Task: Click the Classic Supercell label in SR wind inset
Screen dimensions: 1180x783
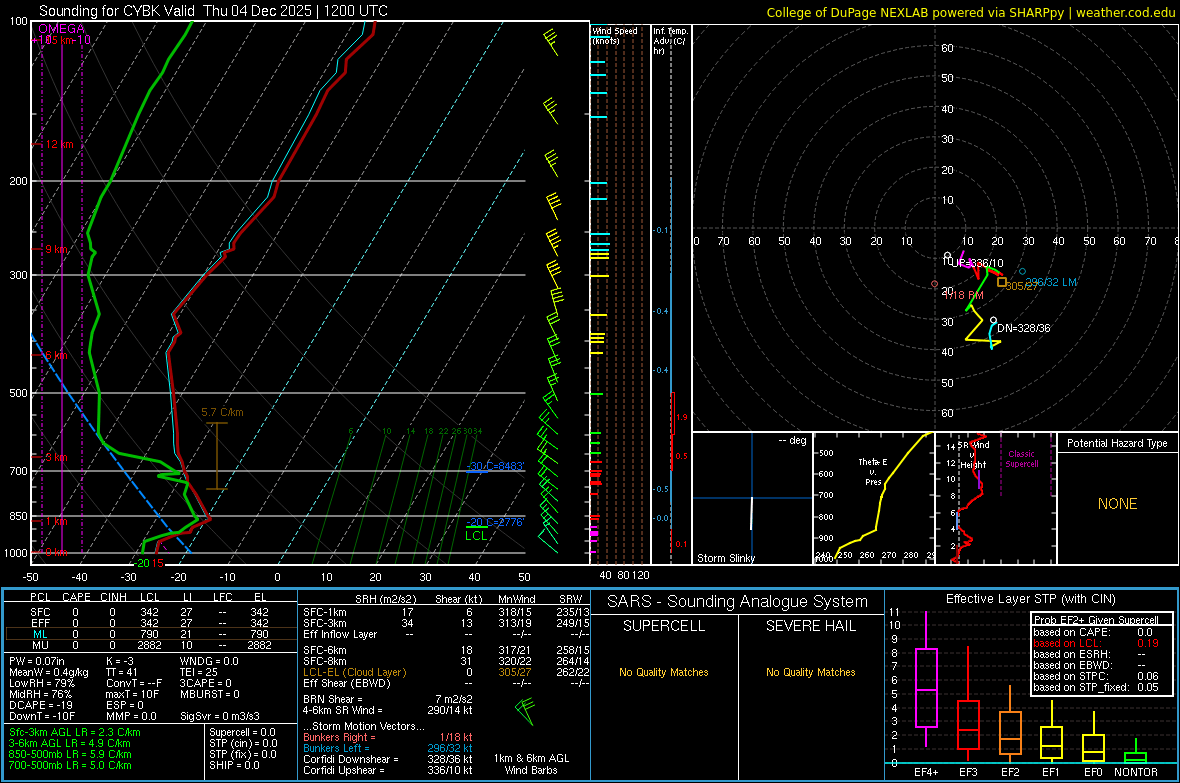Action: [1021, 459]
